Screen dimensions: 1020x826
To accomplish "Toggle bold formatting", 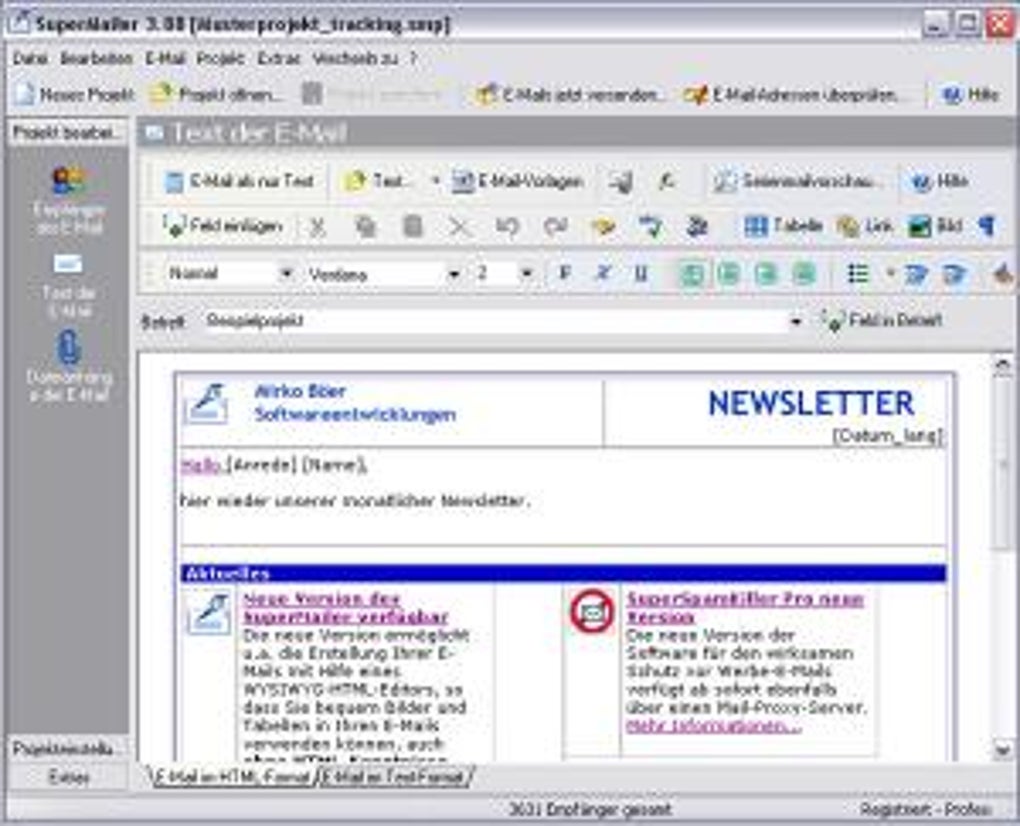I will (x=563, y=270).
